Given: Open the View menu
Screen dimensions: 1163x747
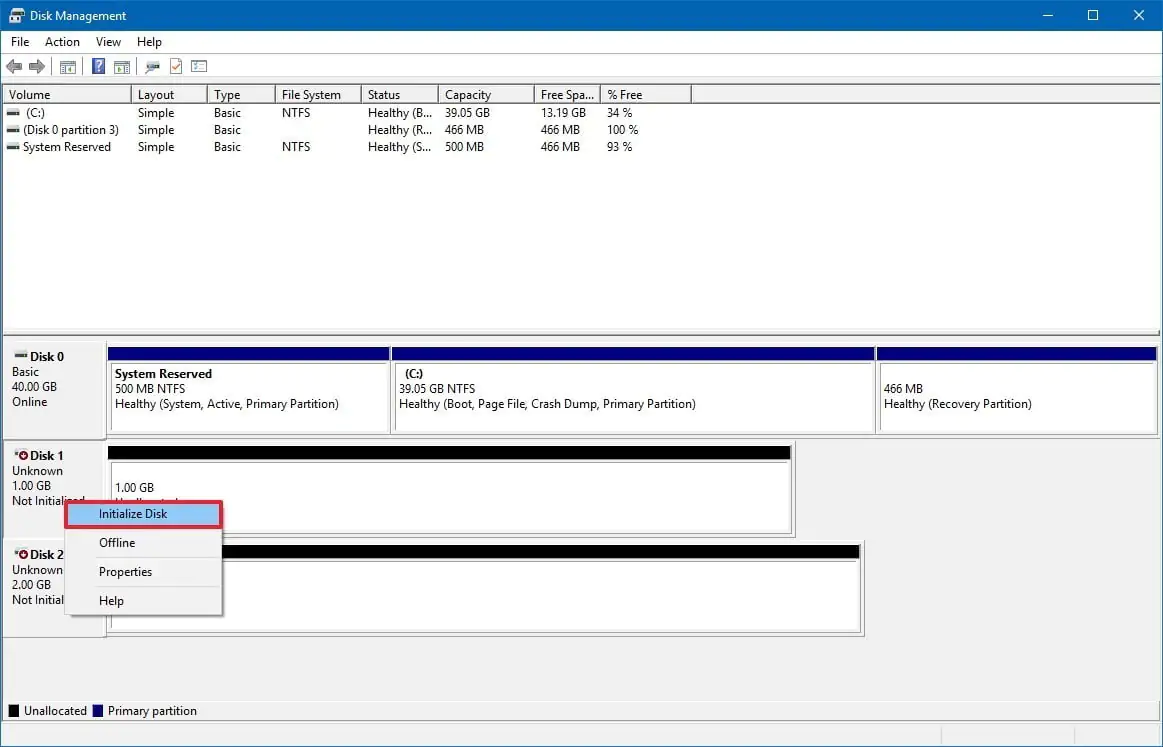Looking at the screenshot, I should (x=108, y=42).
